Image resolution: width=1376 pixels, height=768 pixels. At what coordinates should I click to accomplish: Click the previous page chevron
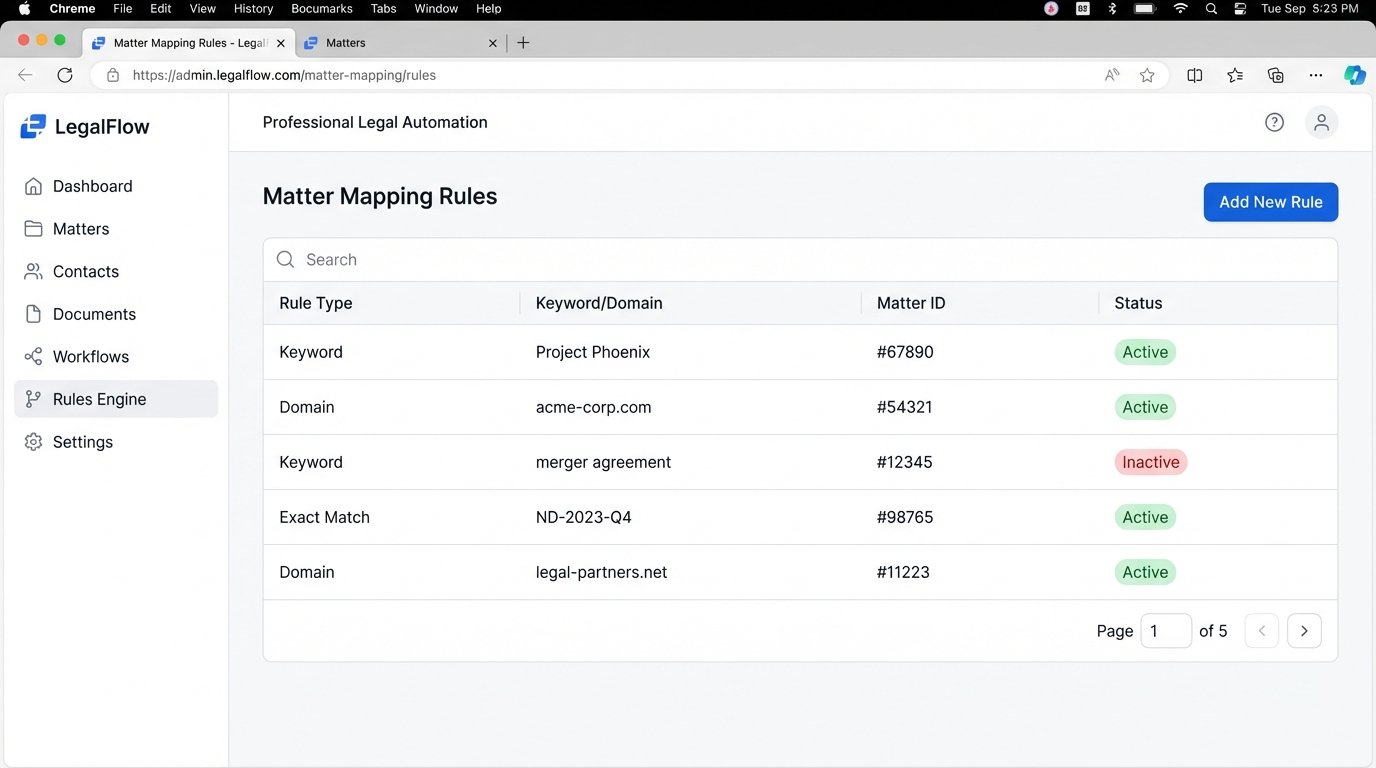pos(1261,631)
